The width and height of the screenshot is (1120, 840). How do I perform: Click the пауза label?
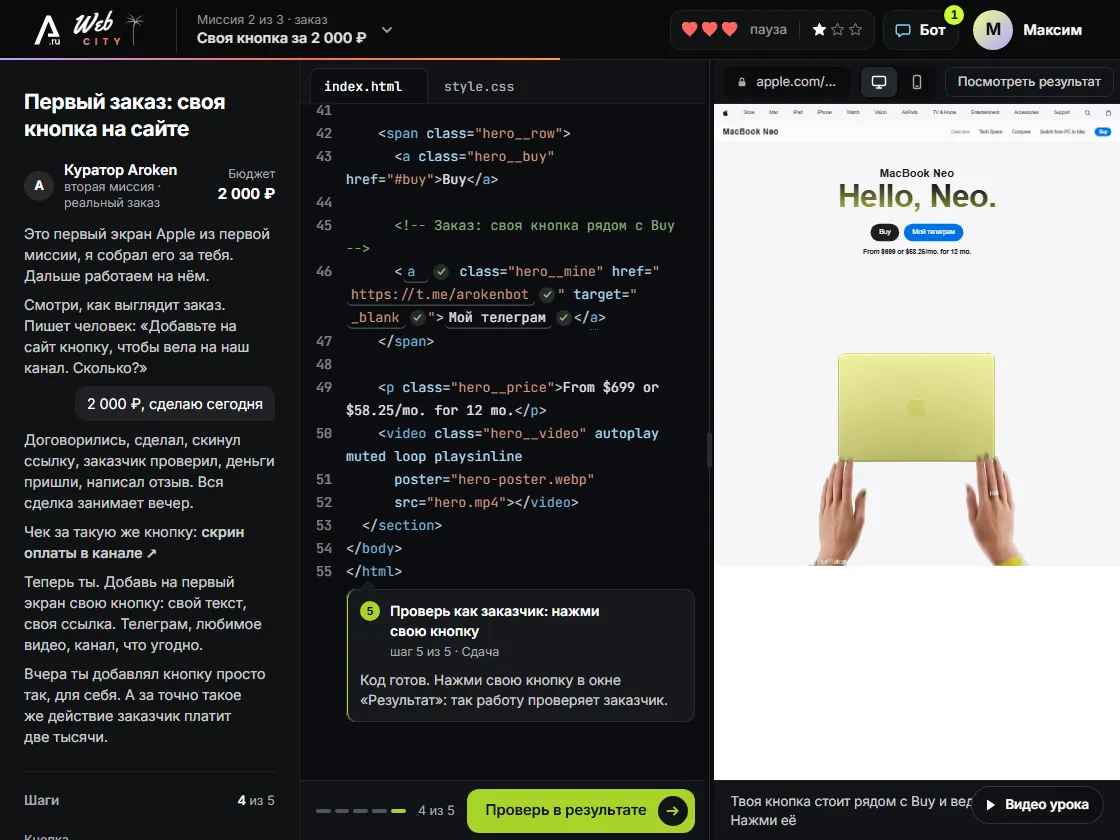coord(768,29)
